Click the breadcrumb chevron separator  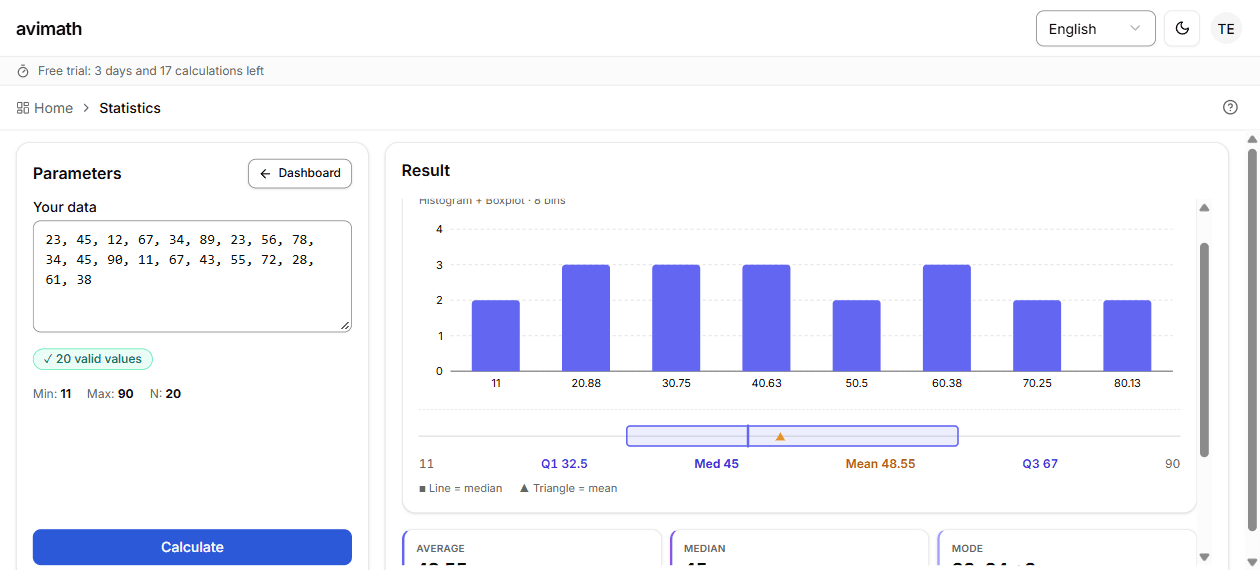click(86, 108)
